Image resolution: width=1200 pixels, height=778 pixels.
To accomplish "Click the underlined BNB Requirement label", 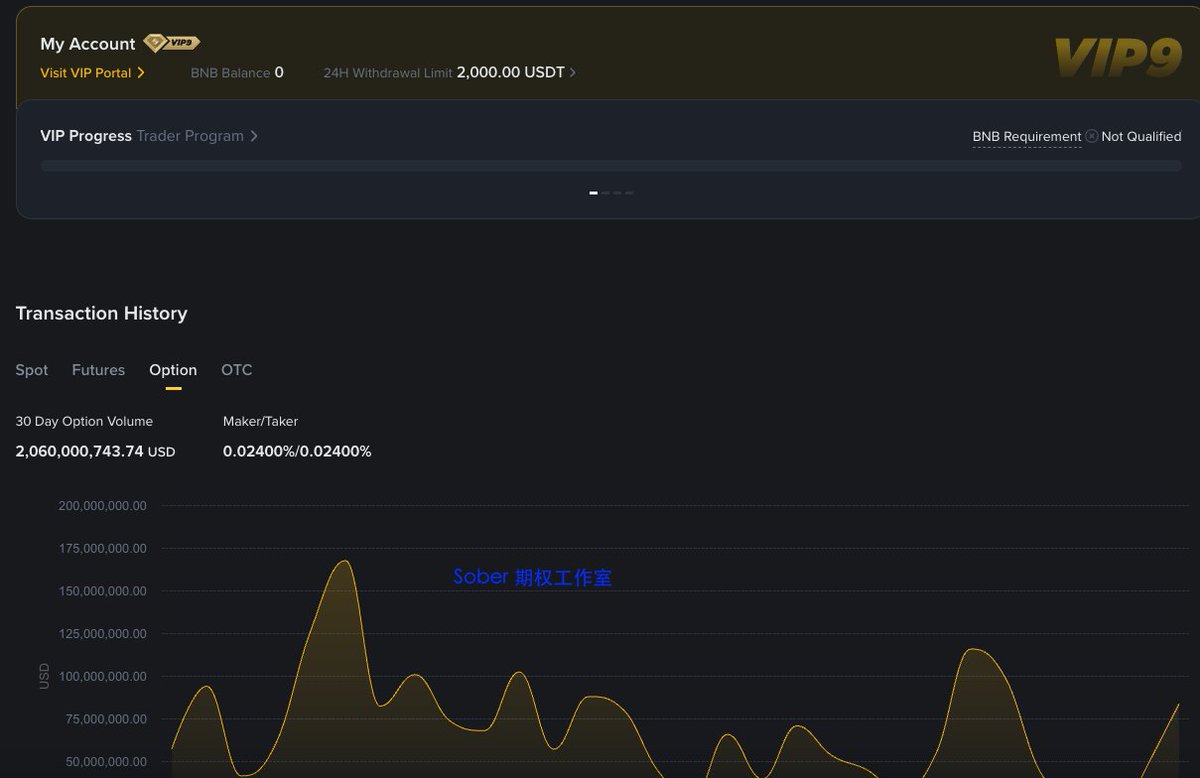I will pyautogui.click(x=1027, y=136).
